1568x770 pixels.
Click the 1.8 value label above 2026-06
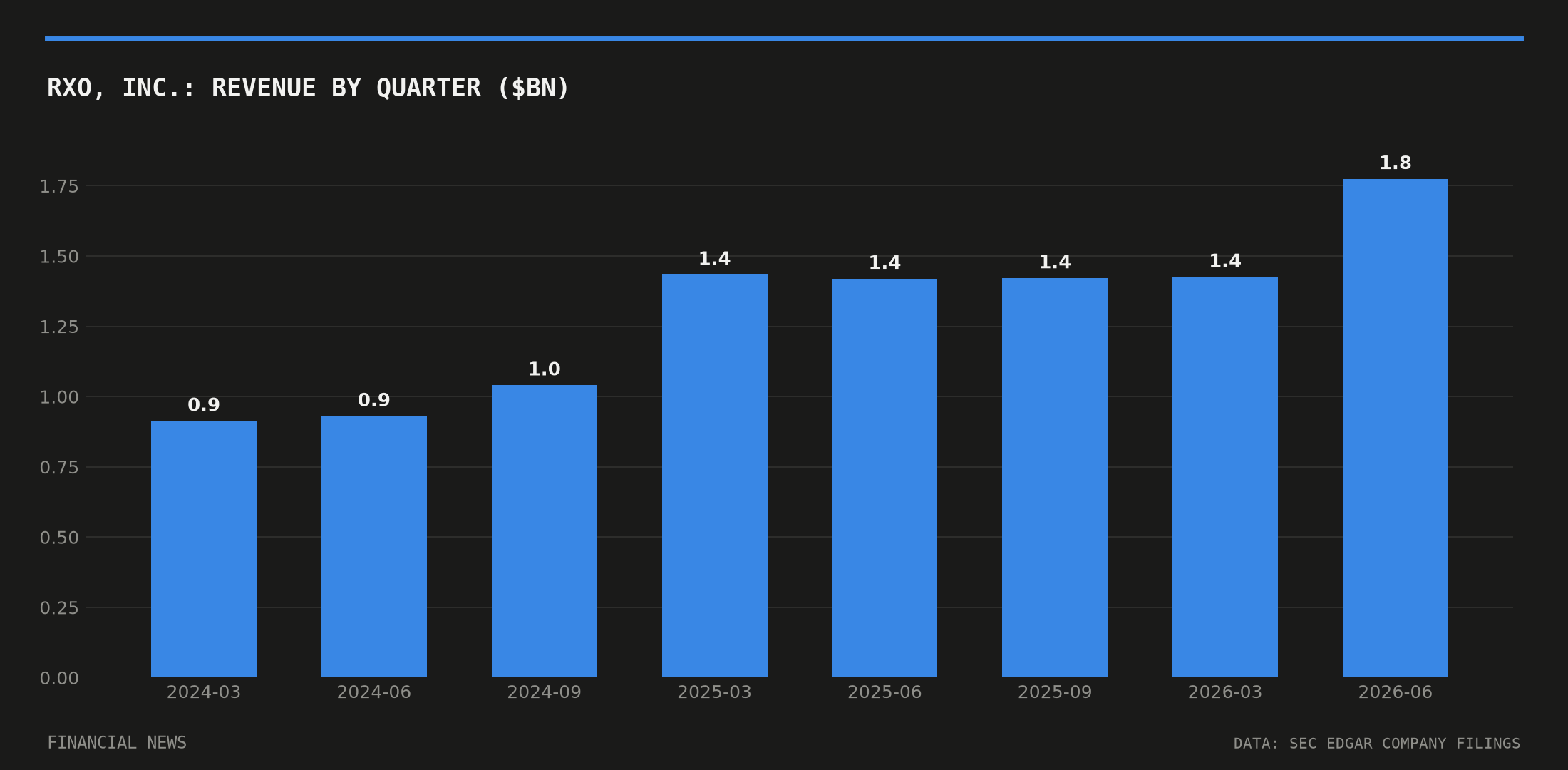pyautogui.click(x=1396, y=163)
